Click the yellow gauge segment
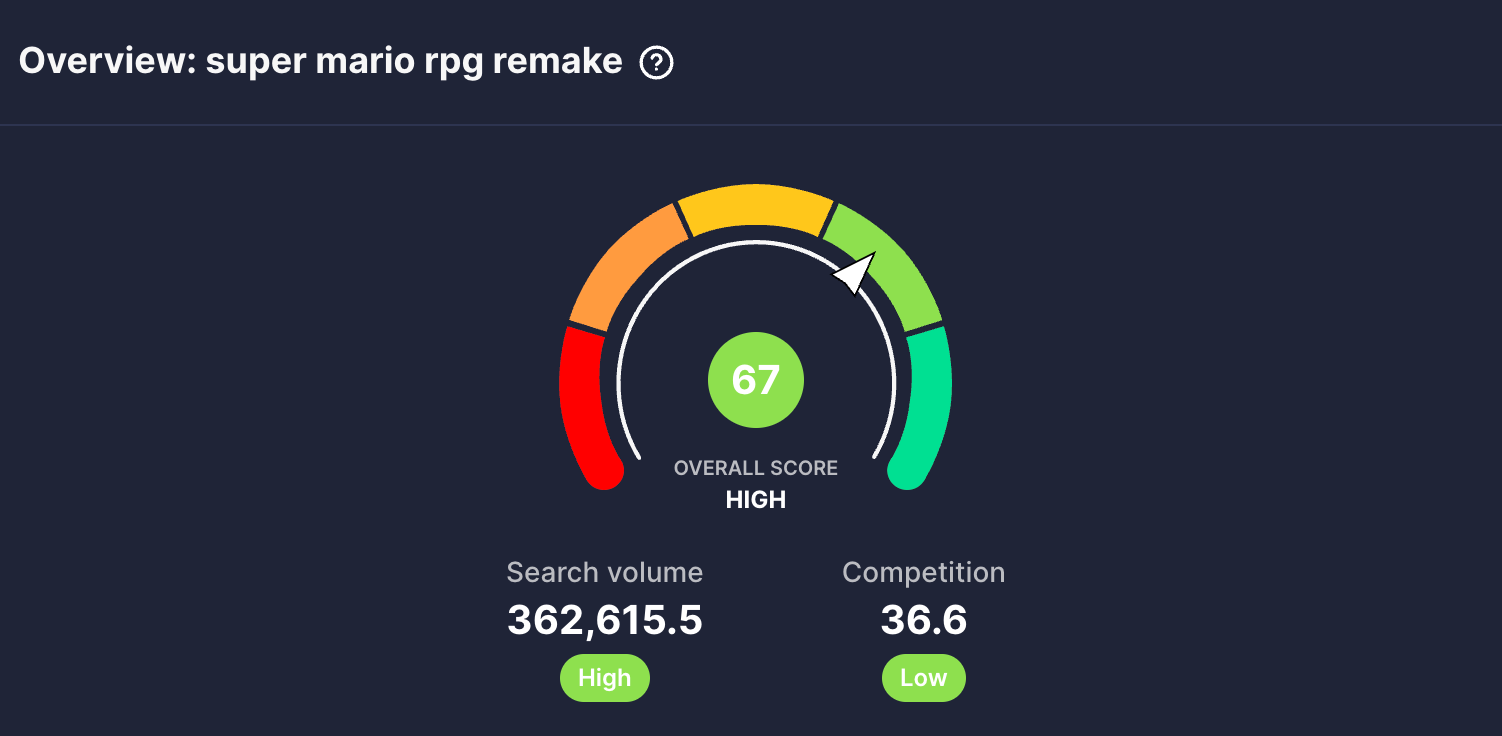This screenshot has width=1502, height=736. 755,208
